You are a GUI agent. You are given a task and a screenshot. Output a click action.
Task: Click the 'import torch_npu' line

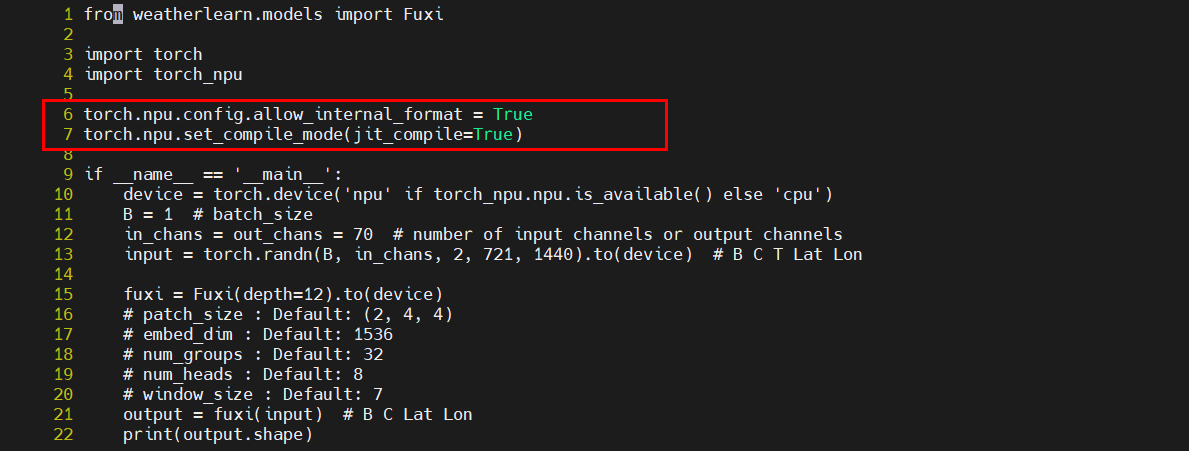pyautogui.click(x=163, y=74)
